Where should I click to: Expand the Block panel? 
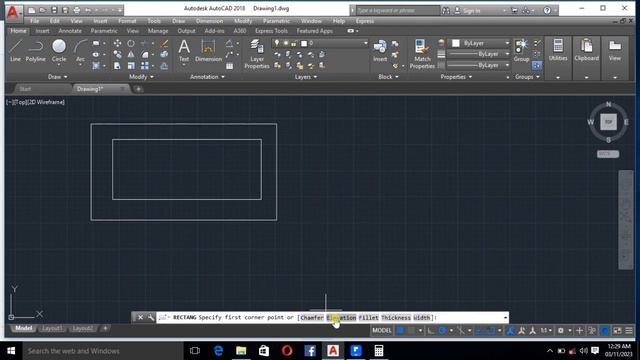(x=388, y=77)
